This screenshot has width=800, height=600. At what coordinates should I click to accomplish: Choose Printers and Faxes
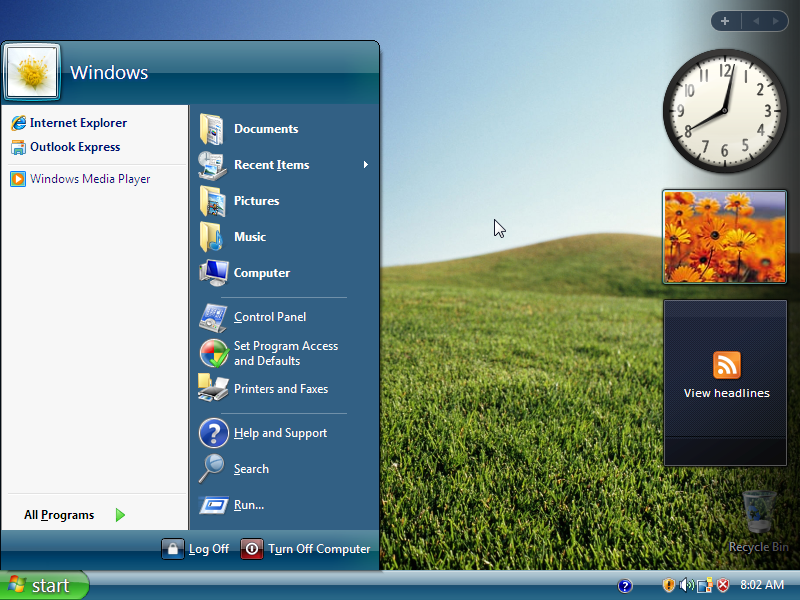[x=280, y=389]
